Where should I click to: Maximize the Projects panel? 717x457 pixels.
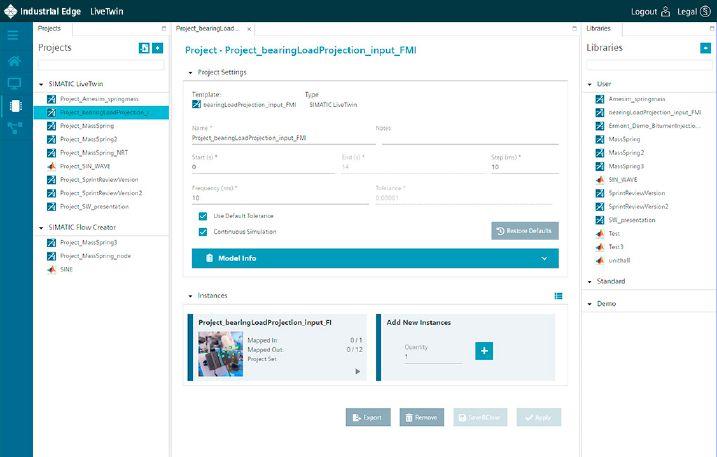click(x=164, y=28)
